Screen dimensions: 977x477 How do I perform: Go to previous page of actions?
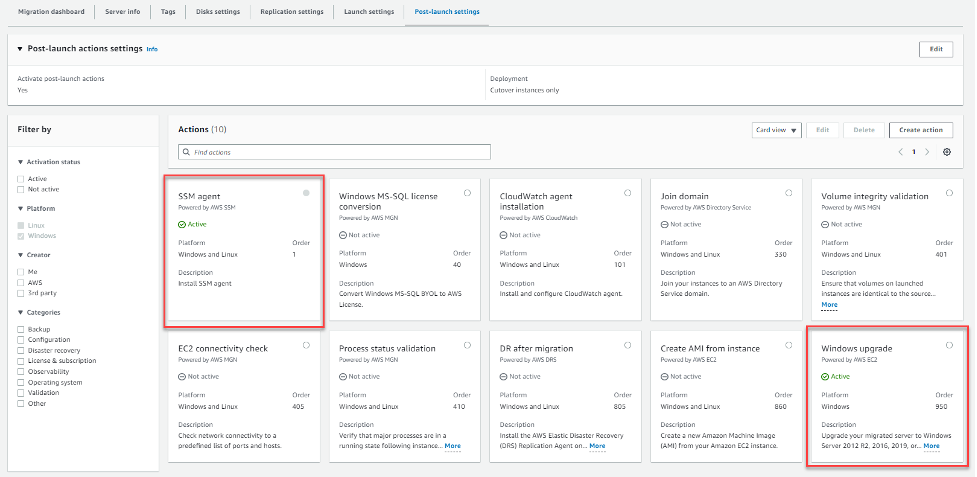click(x=900, y=152)
